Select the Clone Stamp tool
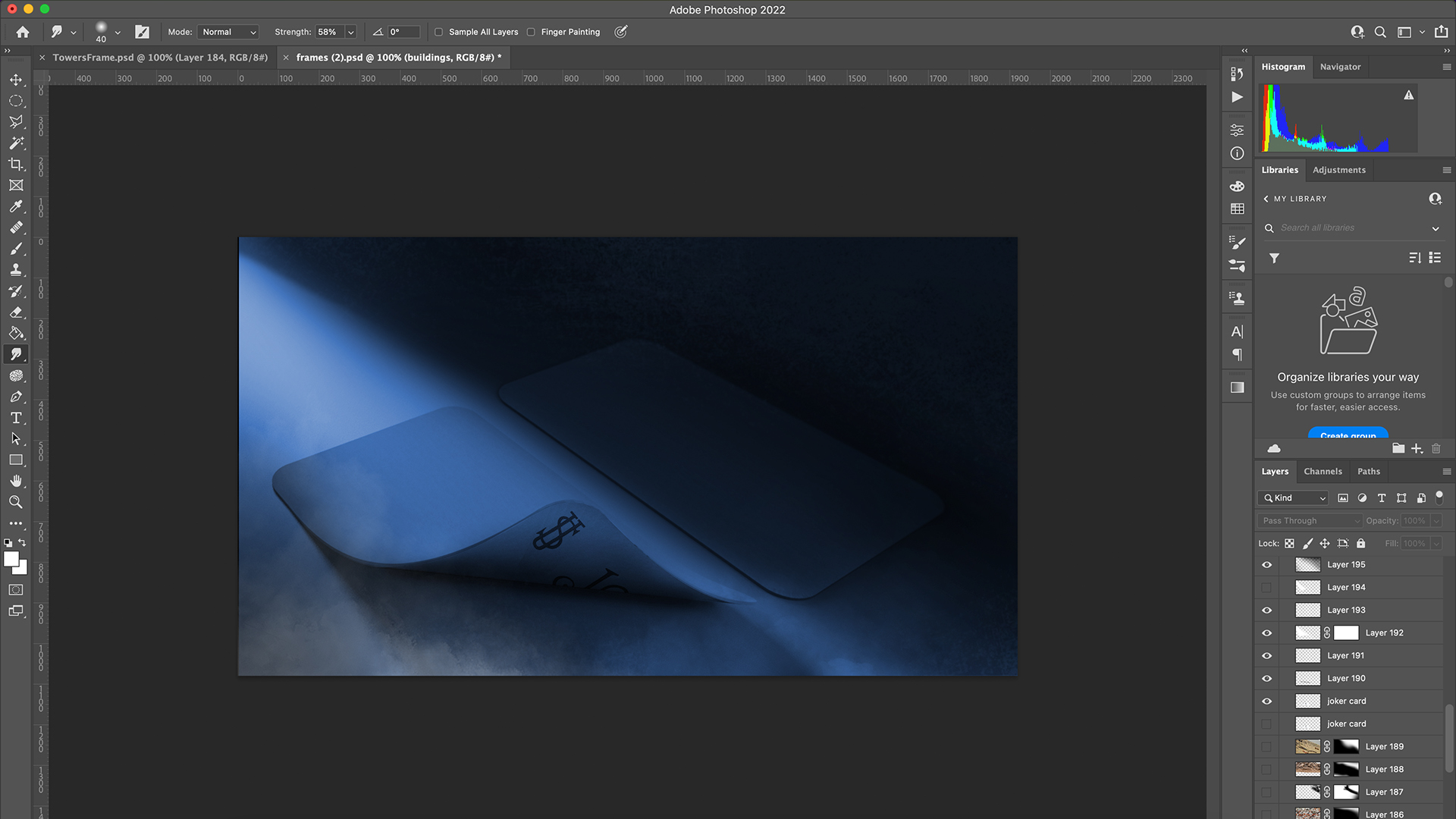1456x819 pixels. click(15, 270)
